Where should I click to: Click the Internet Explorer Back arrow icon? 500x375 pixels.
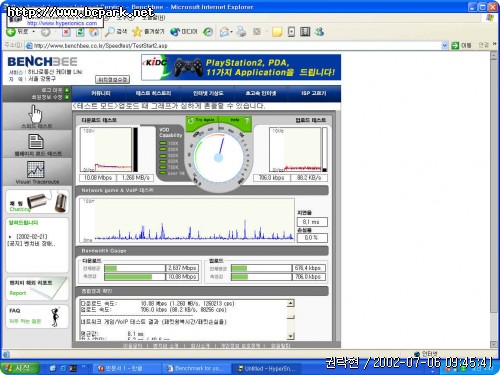pyautogui.click(x=11, y=32)
